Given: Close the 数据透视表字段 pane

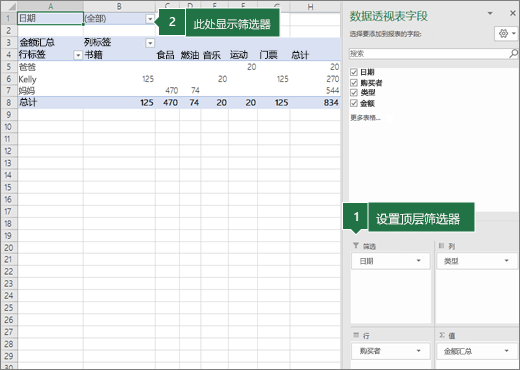Looking at the screenshot, I should [x=513, y=13].
